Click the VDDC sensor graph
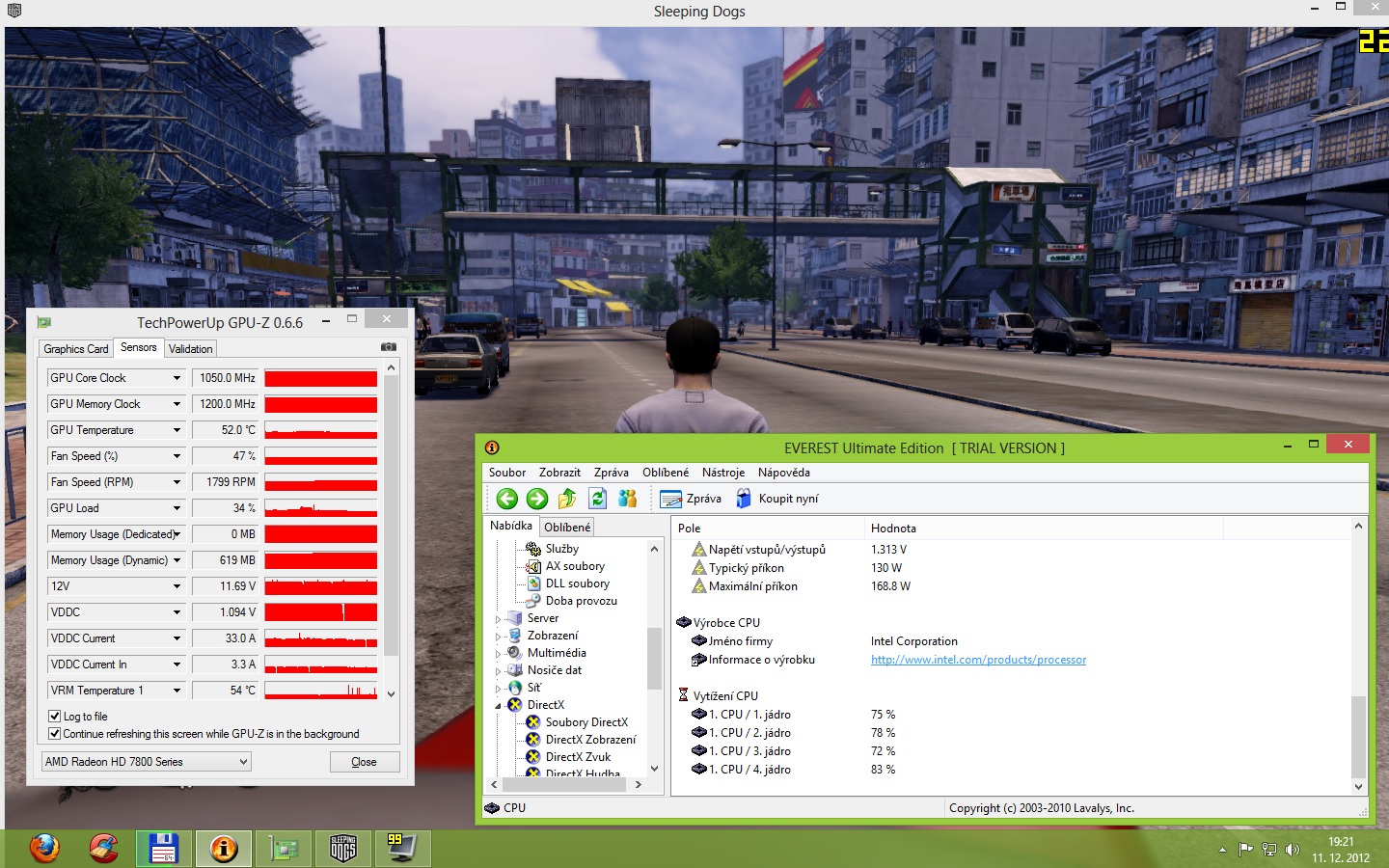Screen dimensions: 1389x868 321,612
